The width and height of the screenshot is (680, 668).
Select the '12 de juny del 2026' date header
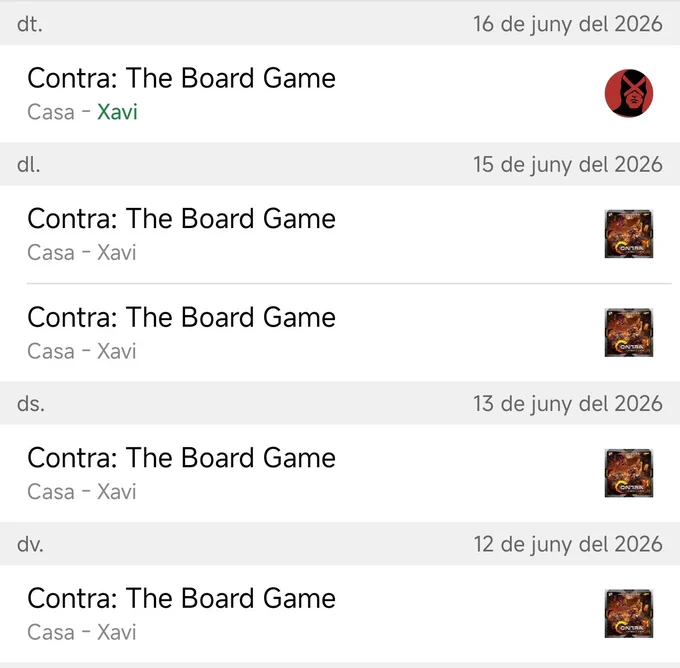568,544
